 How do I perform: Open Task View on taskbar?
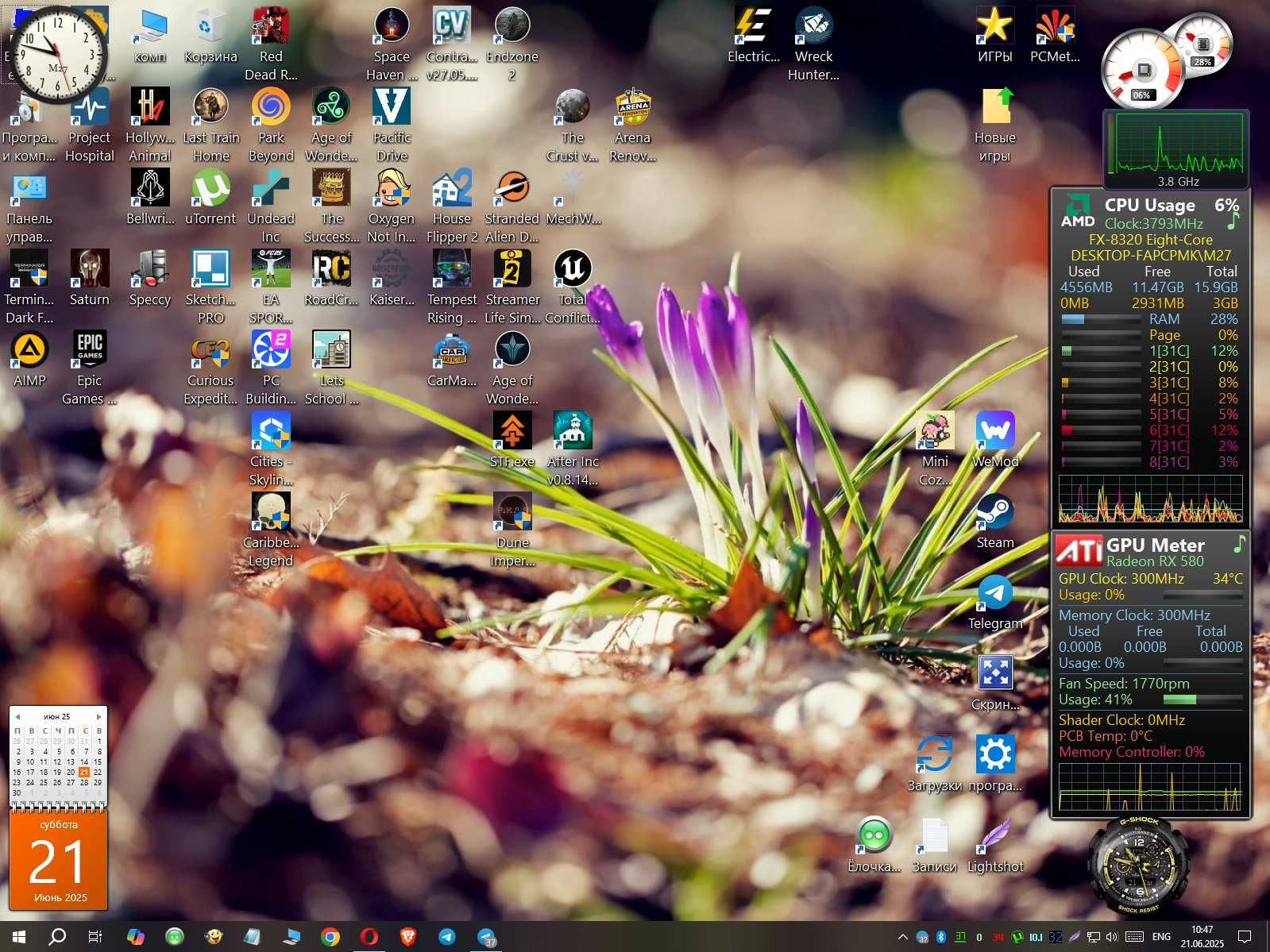(95, 937)
